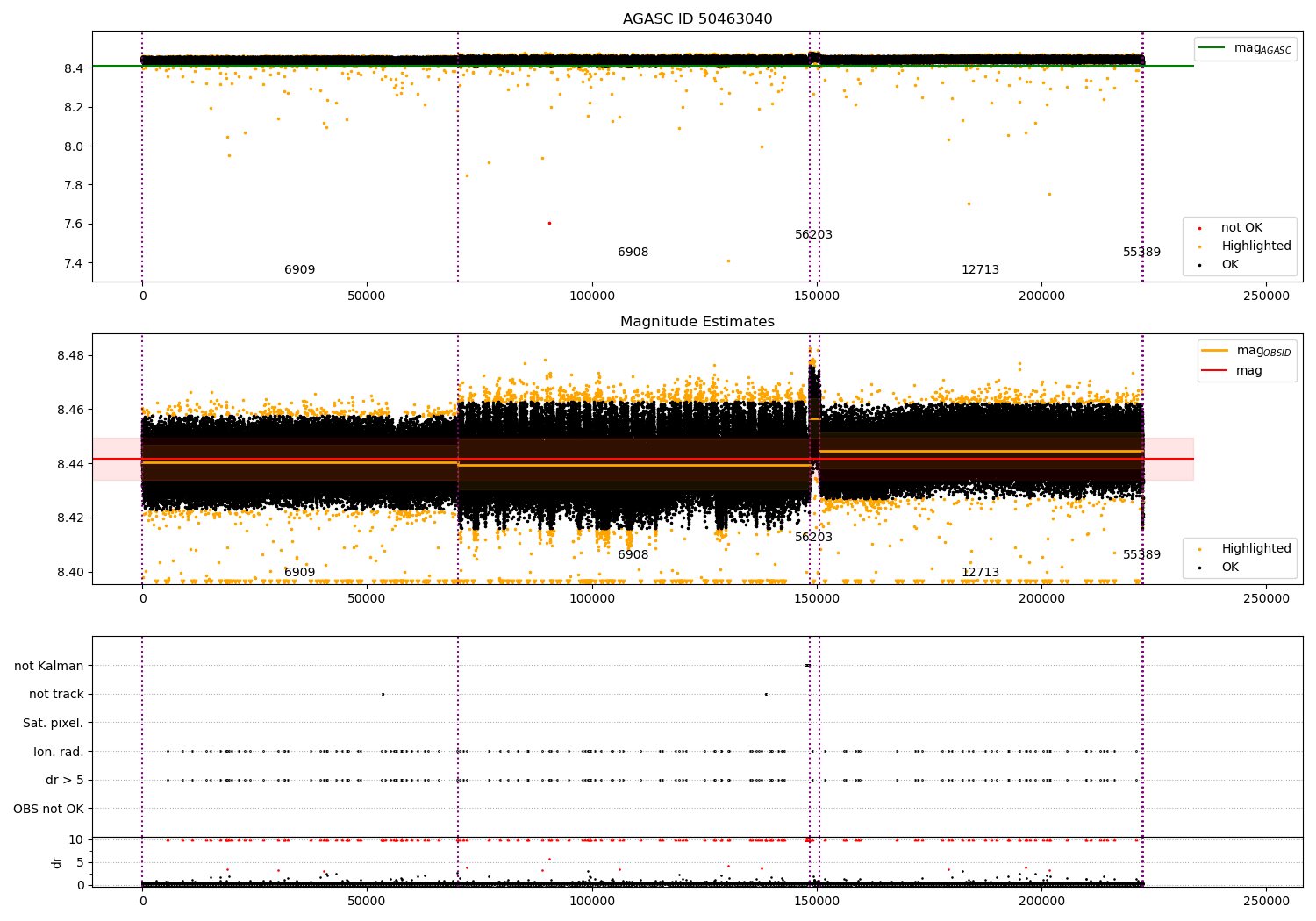
Task: Click the 'Sat. pixel.' row label
Action: (54, 723)
